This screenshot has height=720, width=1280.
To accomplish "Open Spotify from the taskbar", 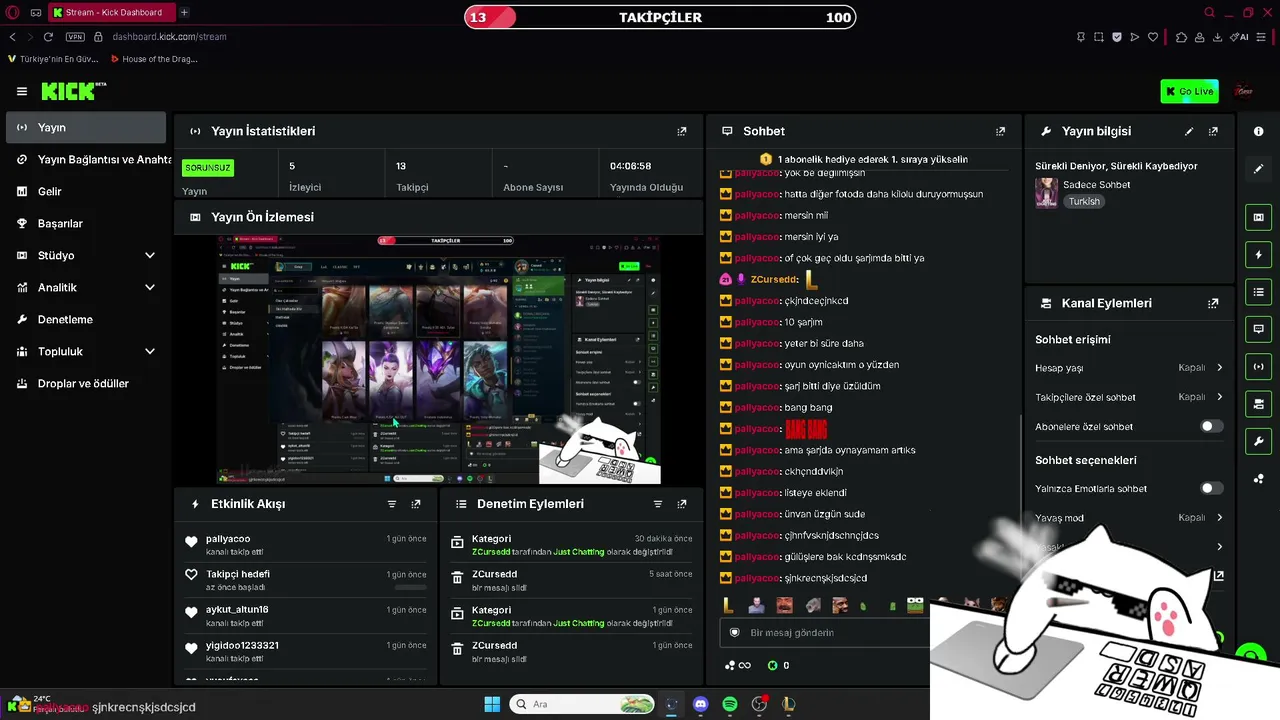I will coord(730,704).
